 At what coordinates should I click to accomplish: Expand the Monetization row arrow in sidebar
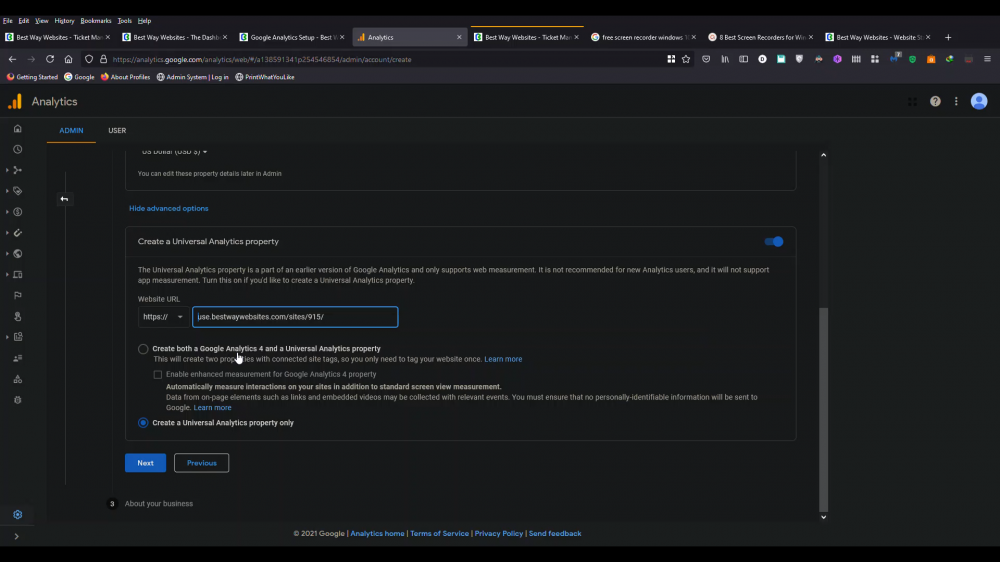(7, 212)
